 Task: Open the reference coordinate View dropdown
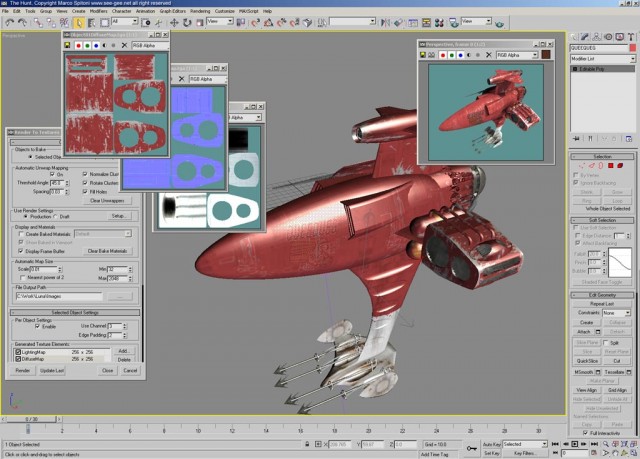220,21
